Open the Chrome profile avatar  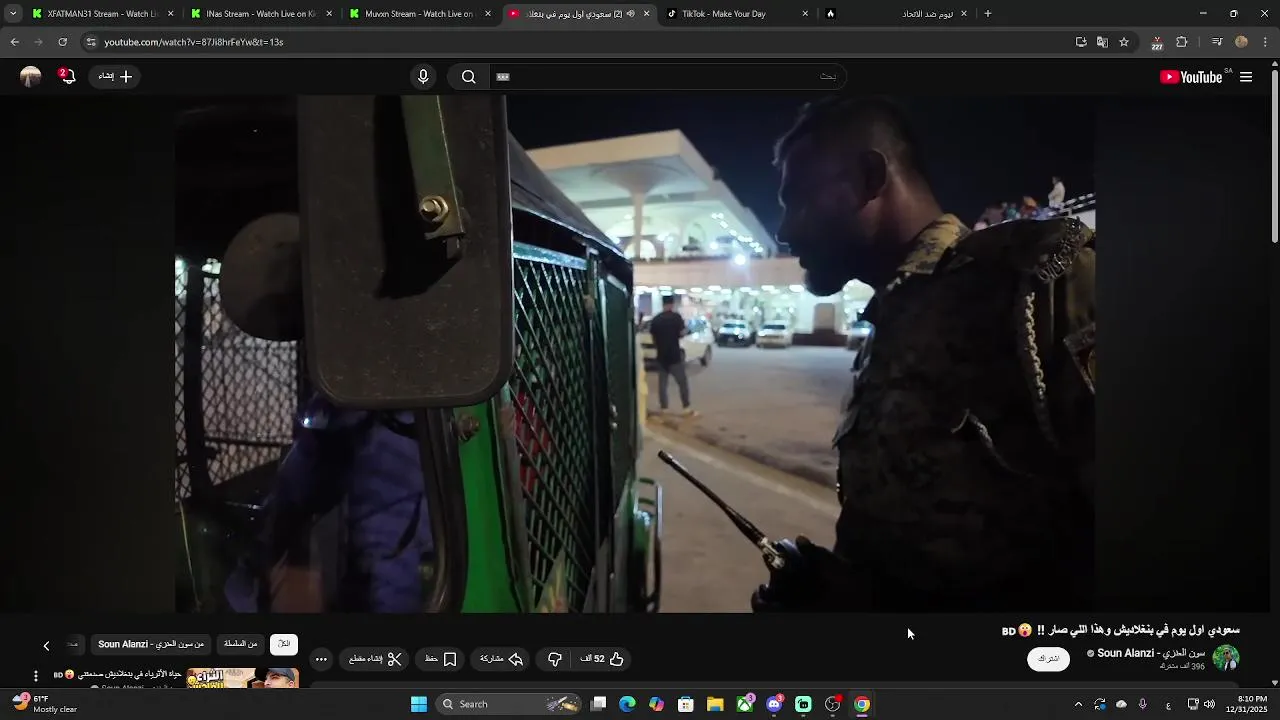[1242, 42]
